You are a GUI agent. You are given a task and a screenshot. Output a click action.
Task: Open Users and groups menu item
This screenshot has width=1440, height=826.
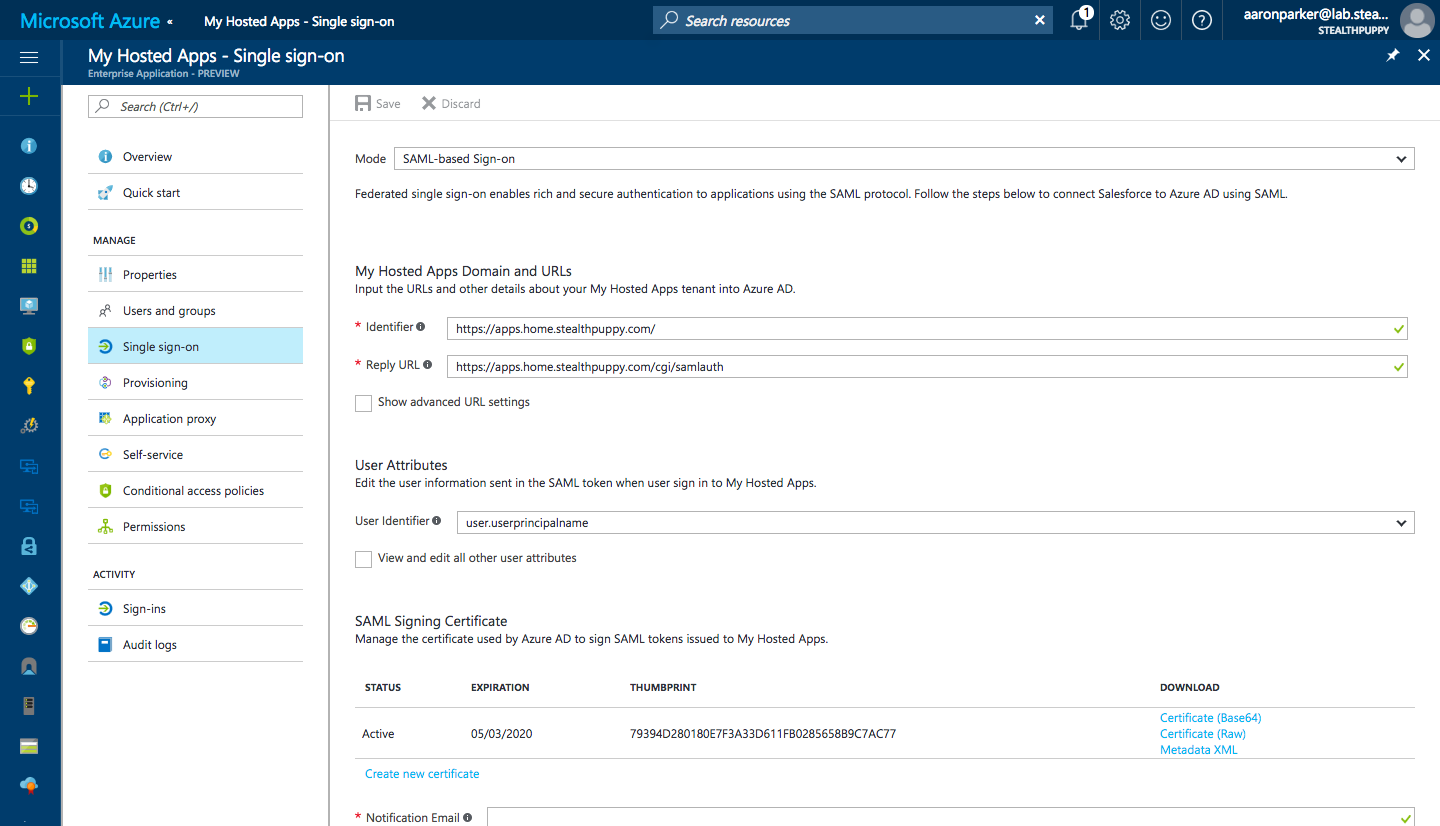(195, 311)
